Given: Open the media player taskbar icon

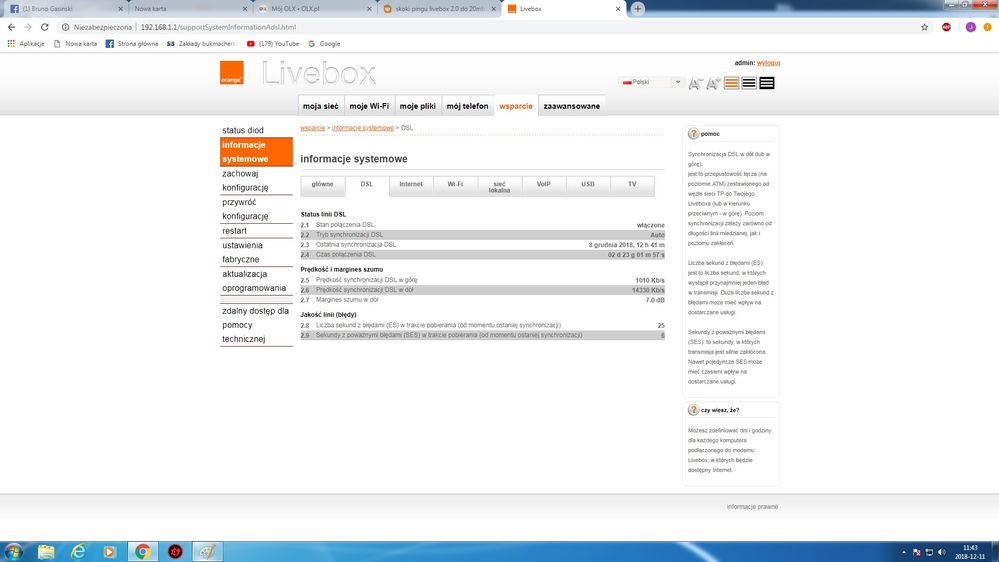Looking at the screenshot, I should 110,552.
